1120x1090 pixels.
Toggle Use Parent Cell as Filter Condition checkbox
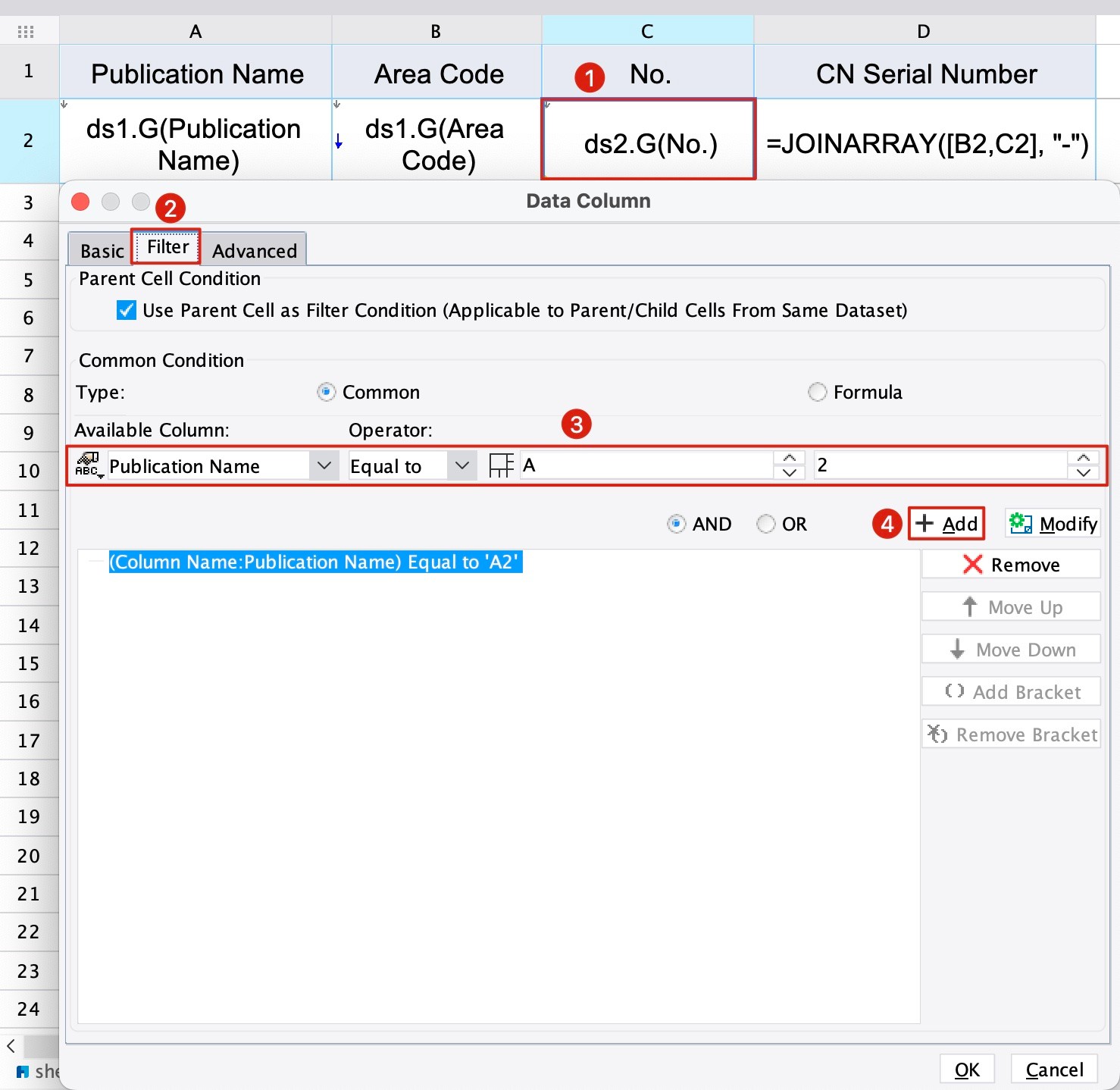pos(127,310)
